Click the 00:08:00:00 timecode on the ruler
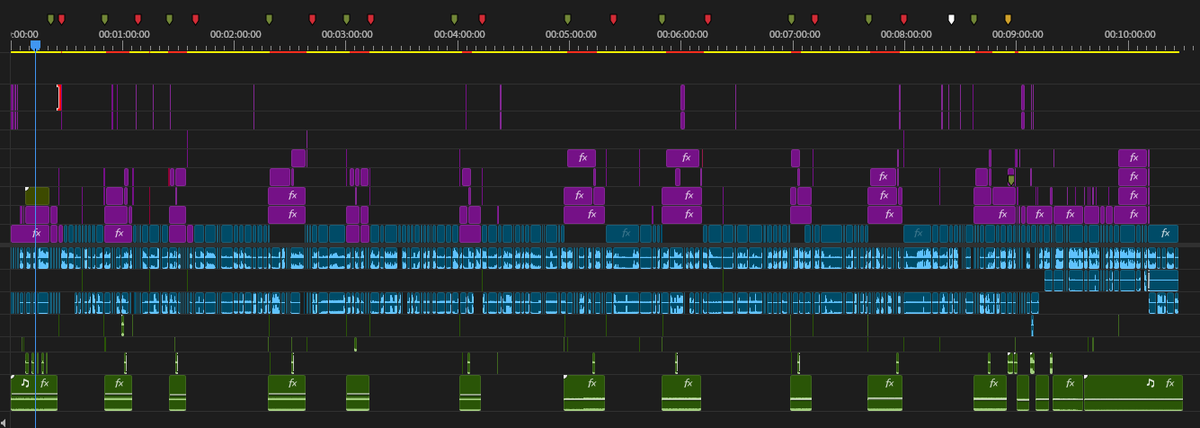Screen dimensions: 1200x428 coord(906,33)
